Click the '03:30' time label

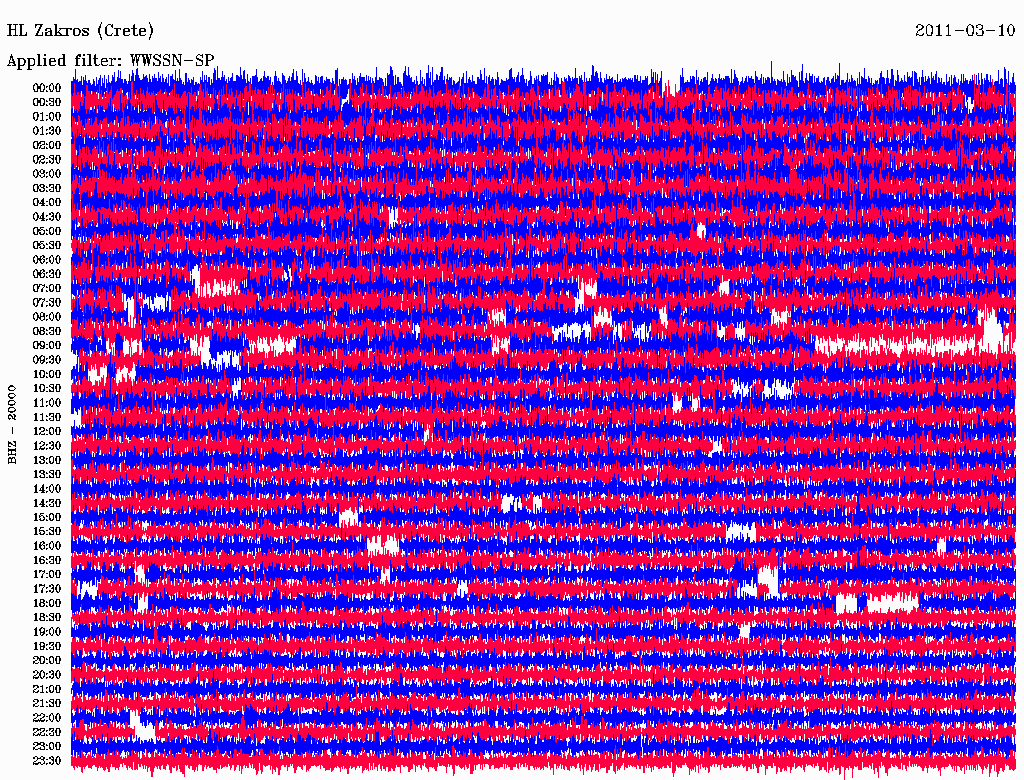click(47, 188)
